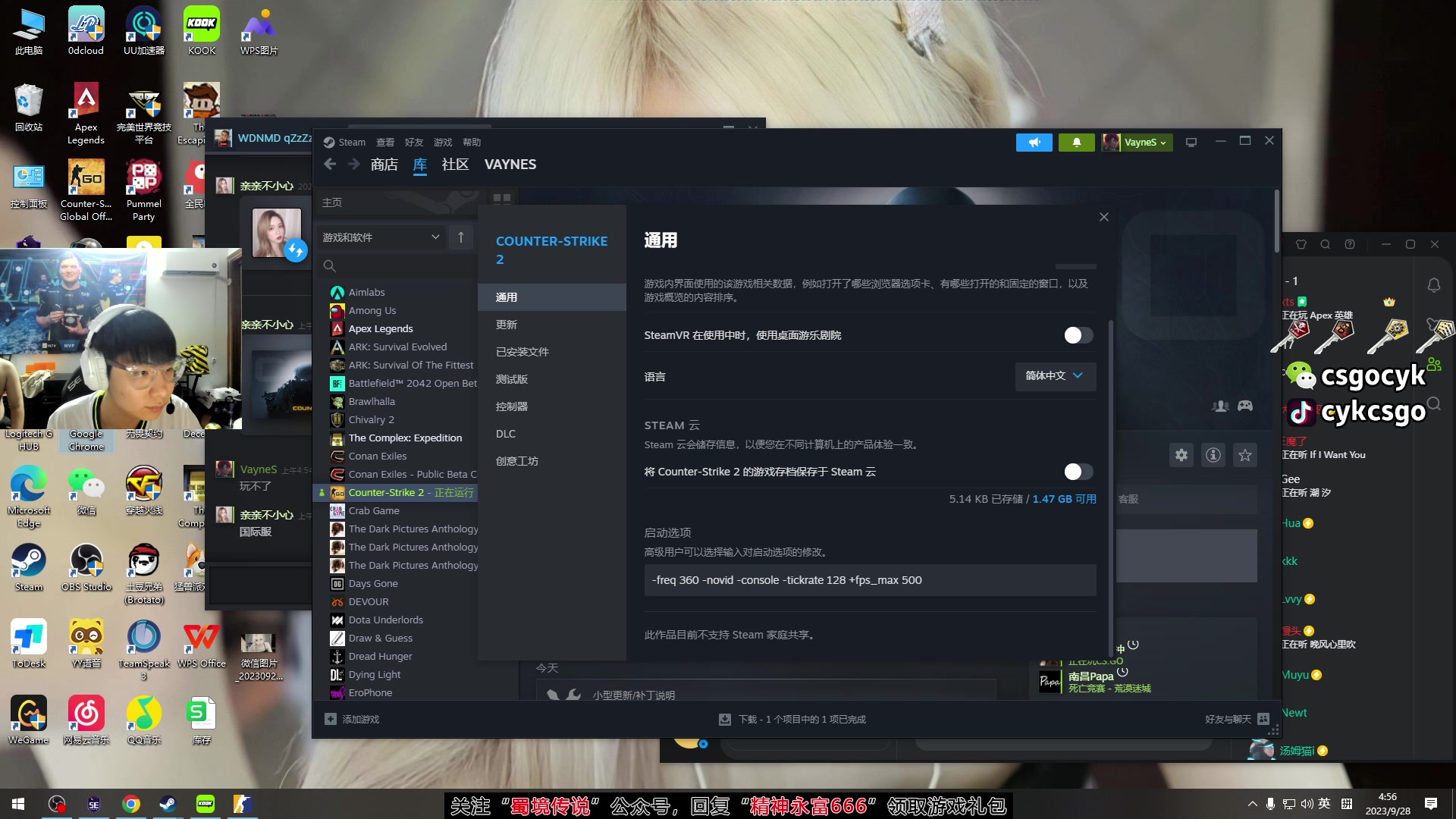This screenshot has width=1456, height=819.
Task: Toggle Steam Cloud save for Counter-Strike 2
Action: click(1078, 472)
